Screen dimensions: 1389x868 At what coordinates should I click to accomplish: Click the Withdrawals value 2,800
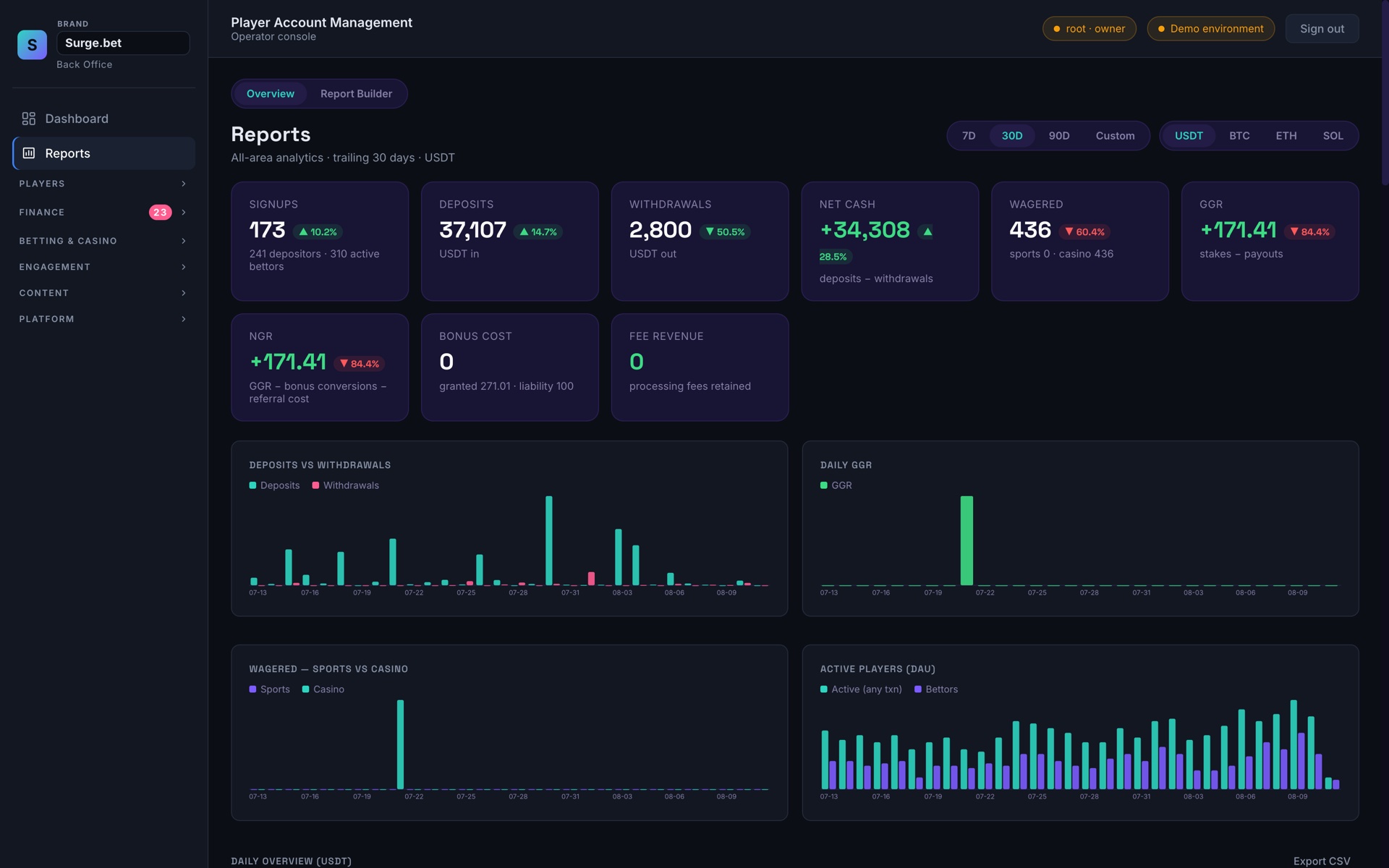pyautogui.click(x=660, y=230)
